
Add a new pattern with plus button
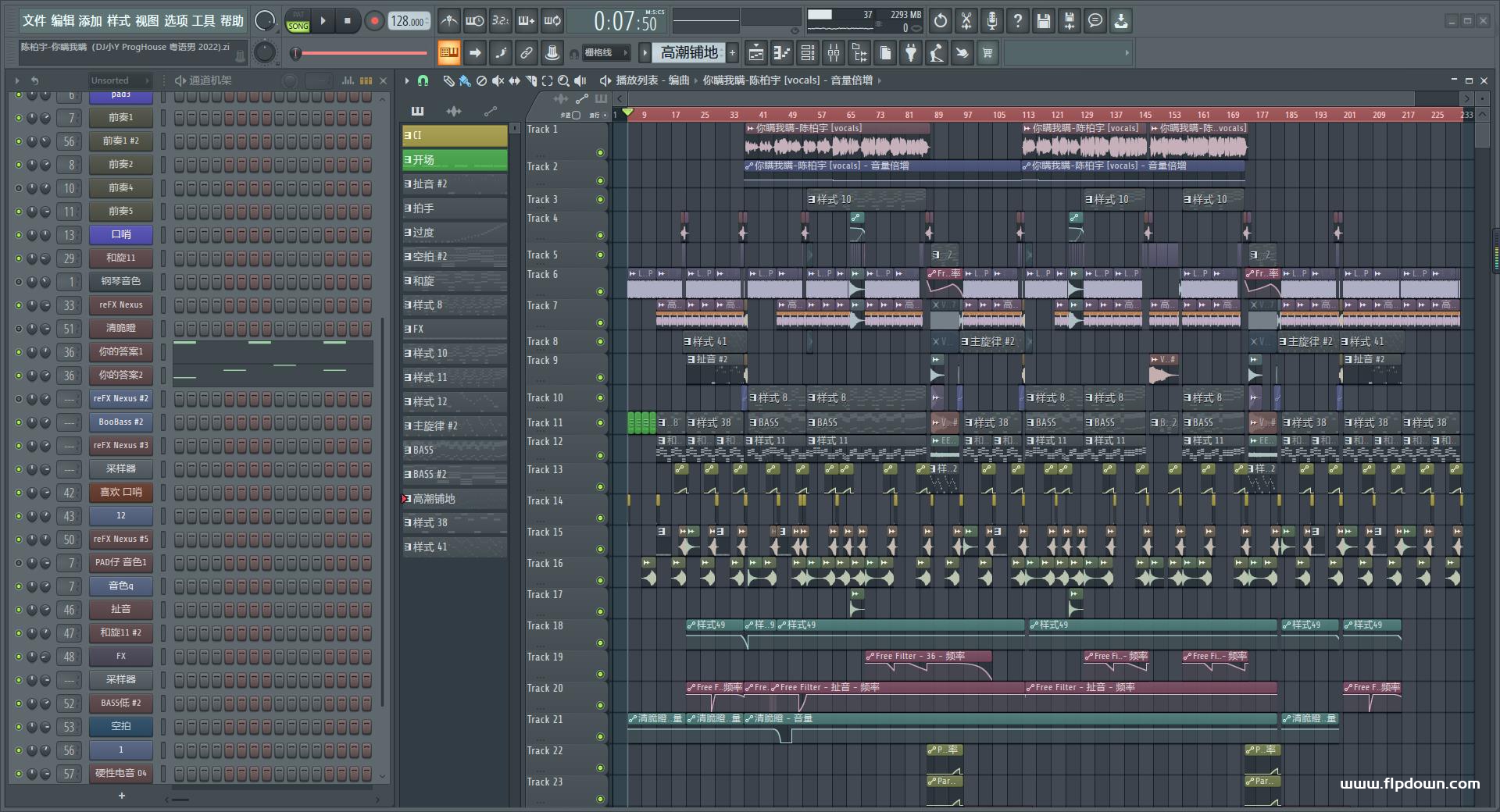pos(733,53)
